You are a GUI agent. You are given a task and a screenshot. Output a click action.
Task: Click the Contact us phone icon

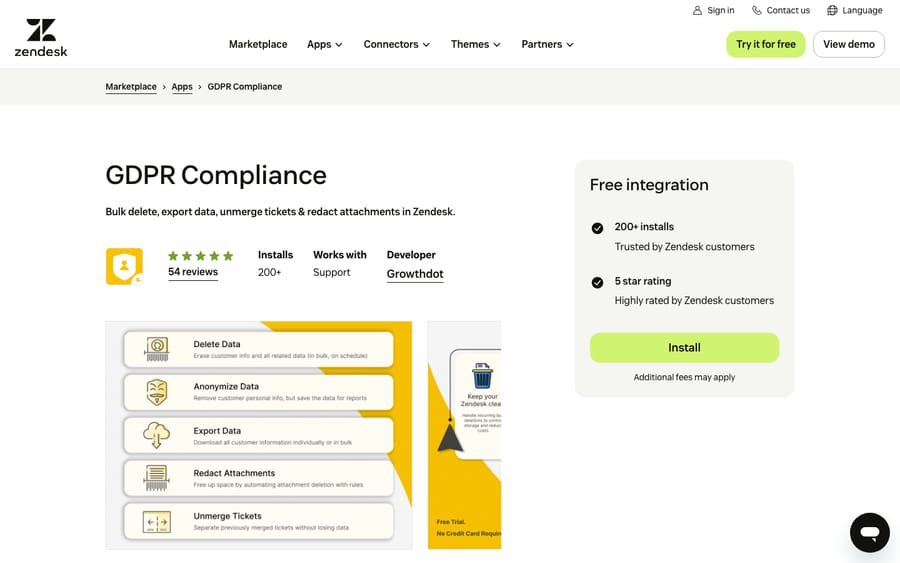point(757,10)
